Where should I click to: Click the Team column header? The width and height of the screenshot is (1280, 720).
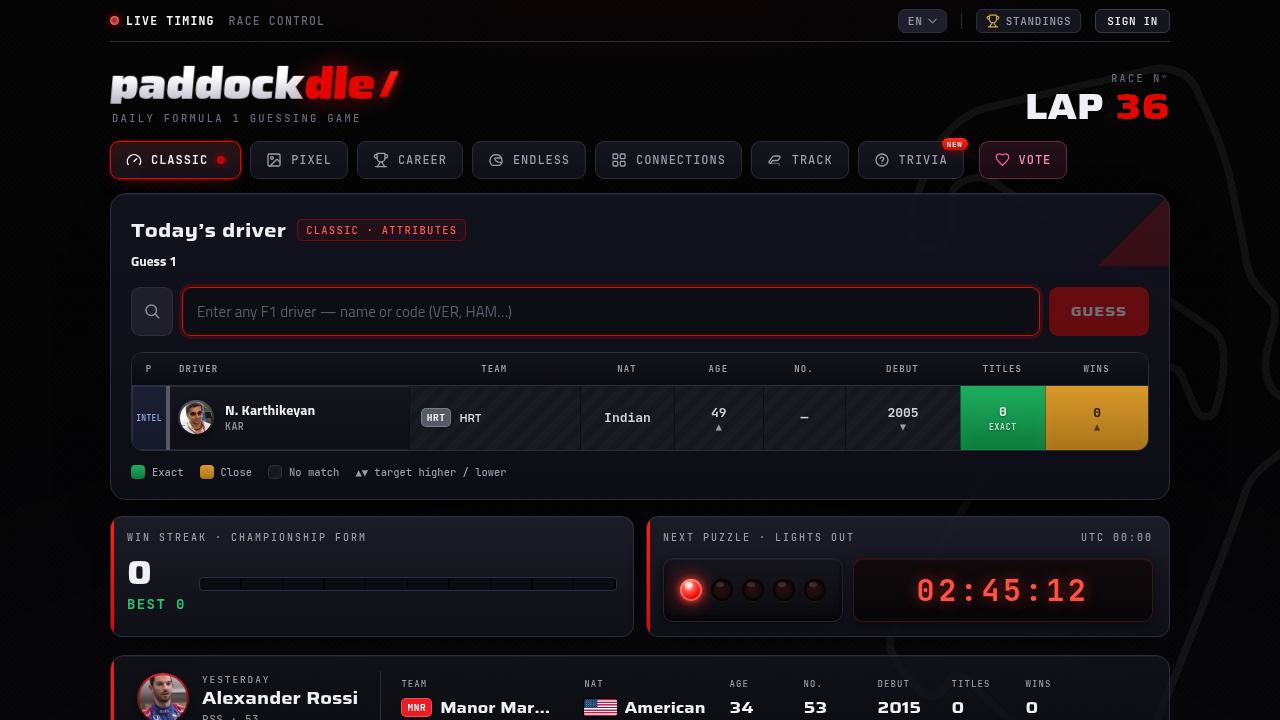click(x=494, y=369)
